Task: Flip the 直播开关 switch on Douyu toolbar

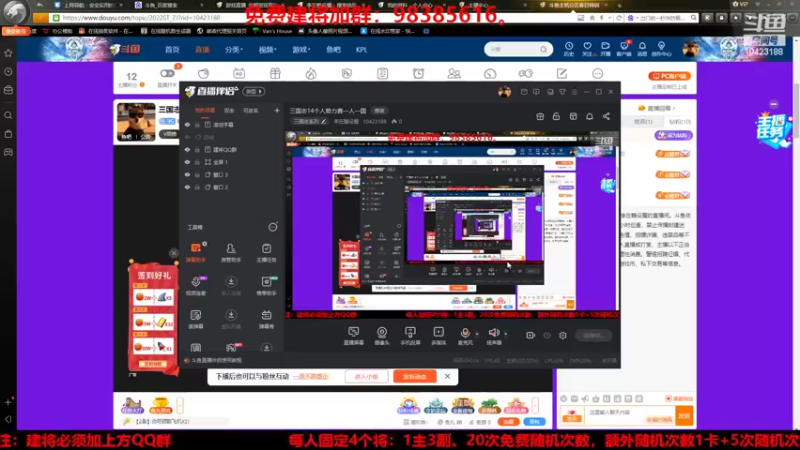Action: [167, 73]
